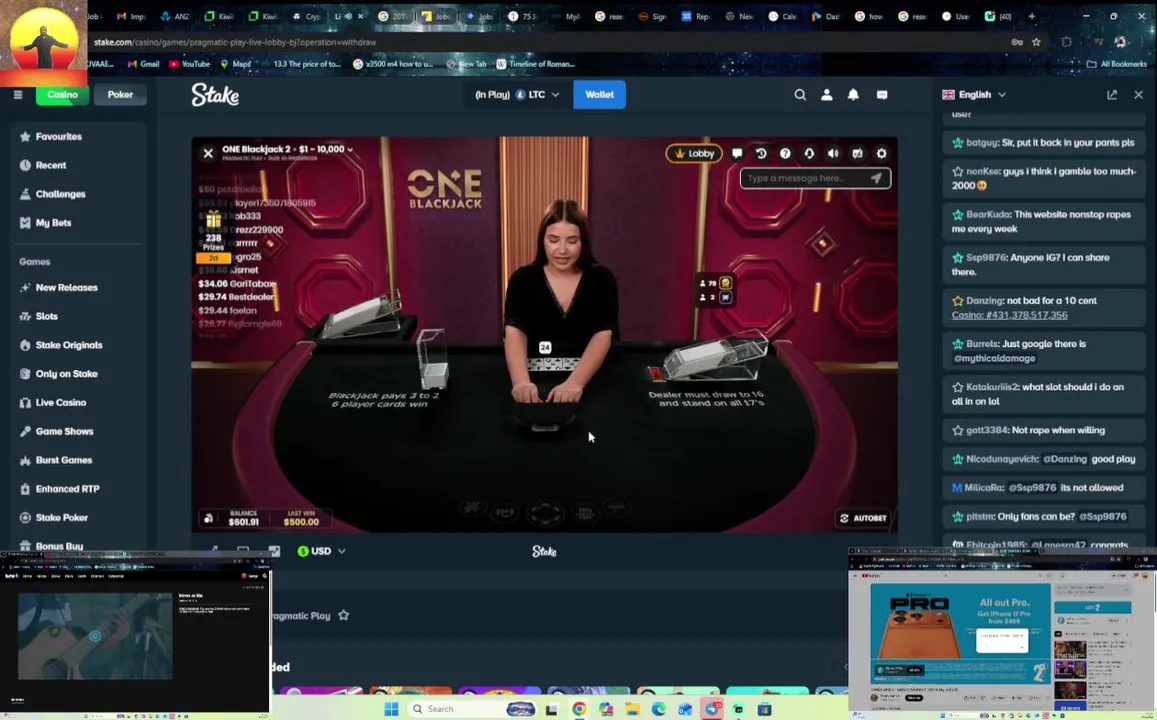Send chat message arrow icon

click(876, 178)
